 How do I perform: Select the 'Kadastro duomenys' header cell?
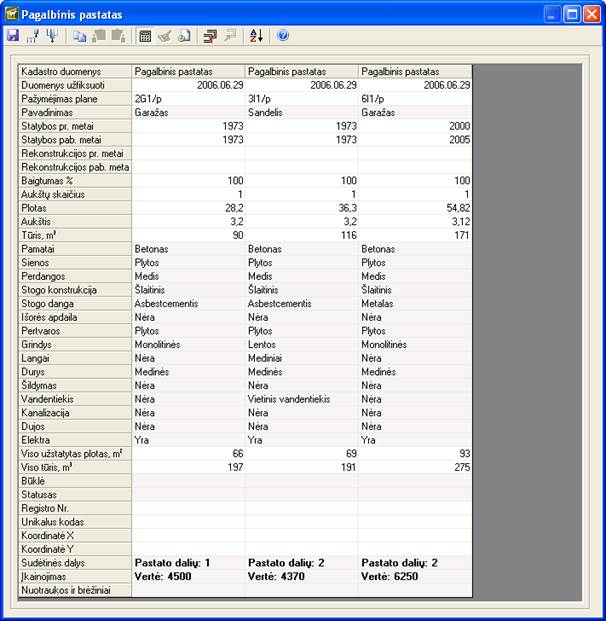[x=75, y=71]
